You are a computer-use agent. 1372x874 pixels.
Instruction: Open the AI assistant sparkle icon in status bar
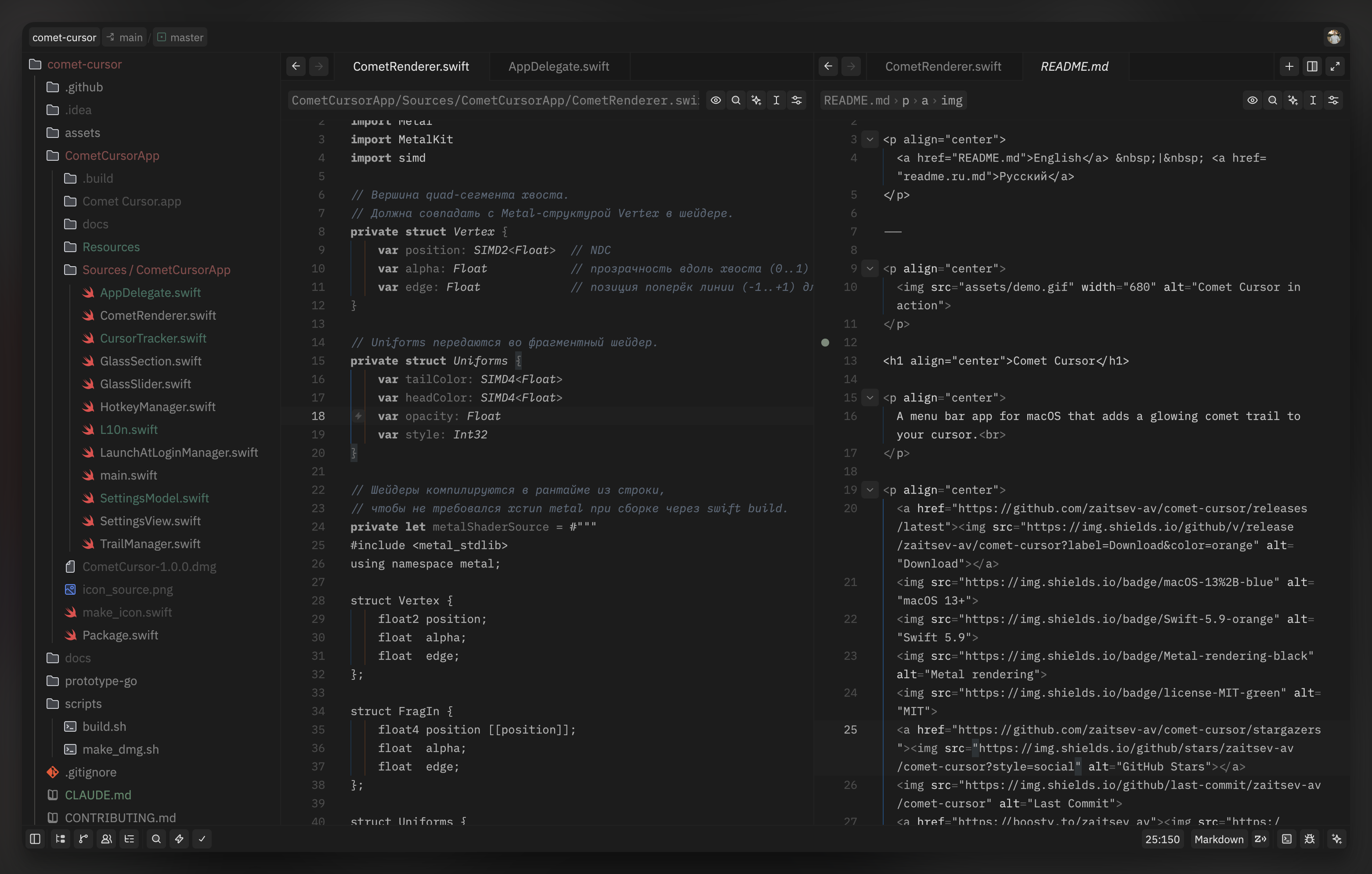[x=1337, y=839]
